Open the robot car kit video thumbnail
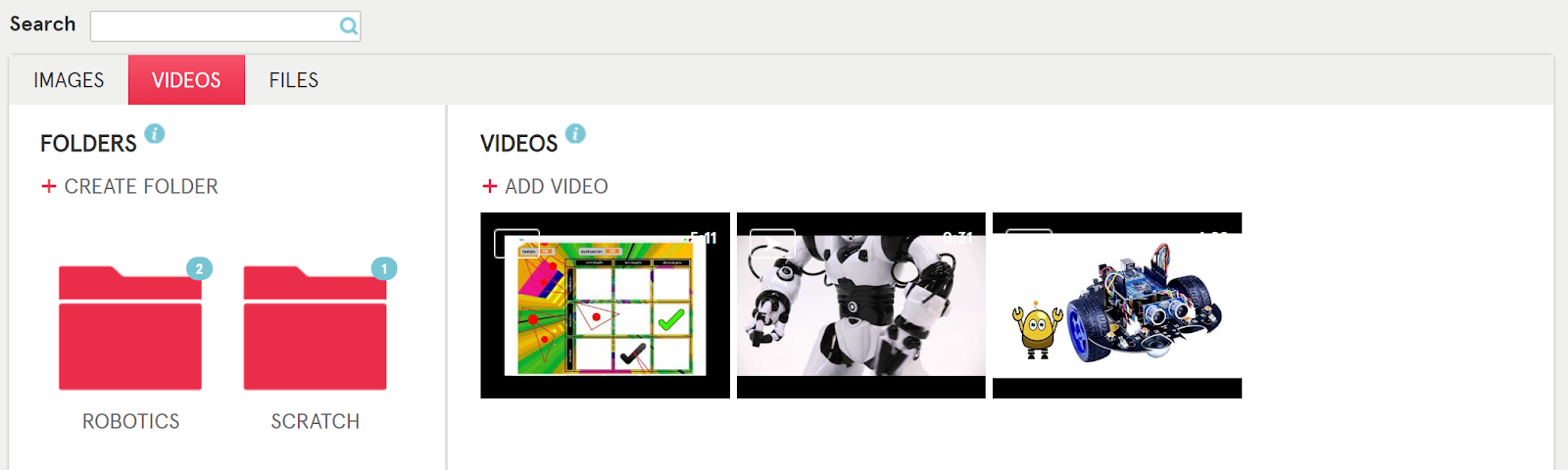The width and height of the screenshot is (1568, 470). click(x=1117, y=305)
